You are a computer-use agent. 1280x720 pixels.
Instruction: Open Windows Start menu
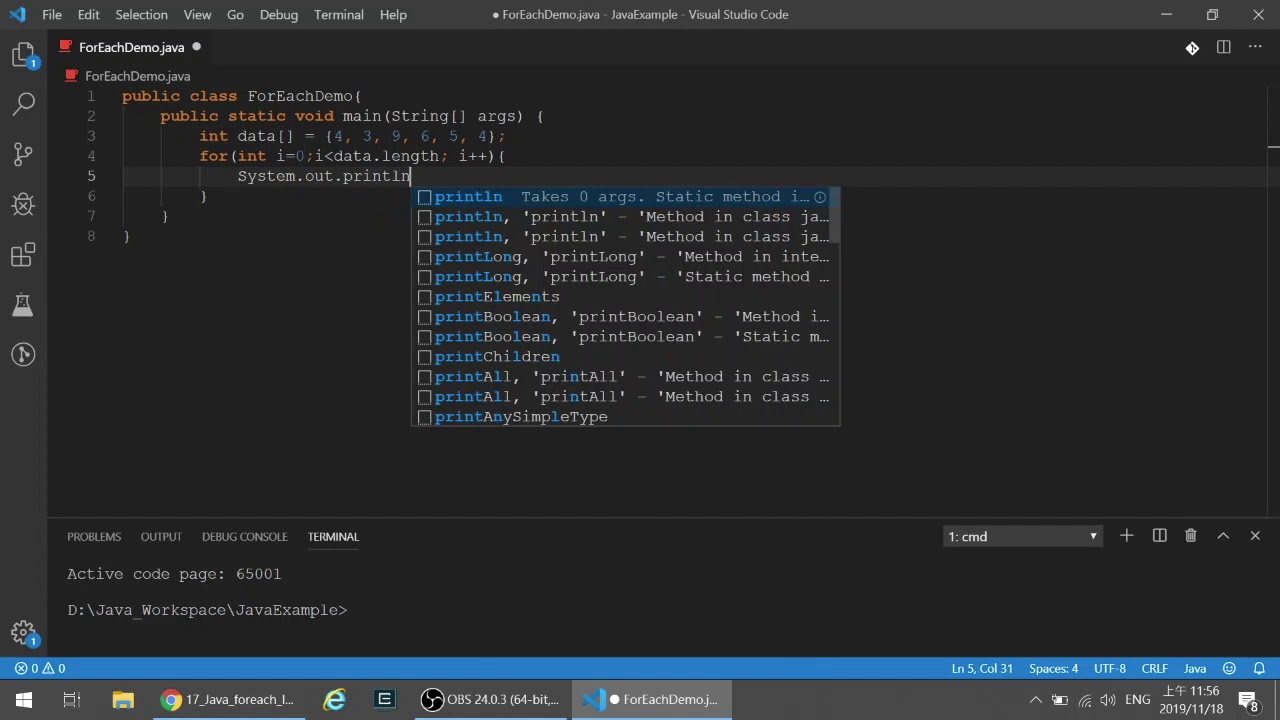coord(24,700)
